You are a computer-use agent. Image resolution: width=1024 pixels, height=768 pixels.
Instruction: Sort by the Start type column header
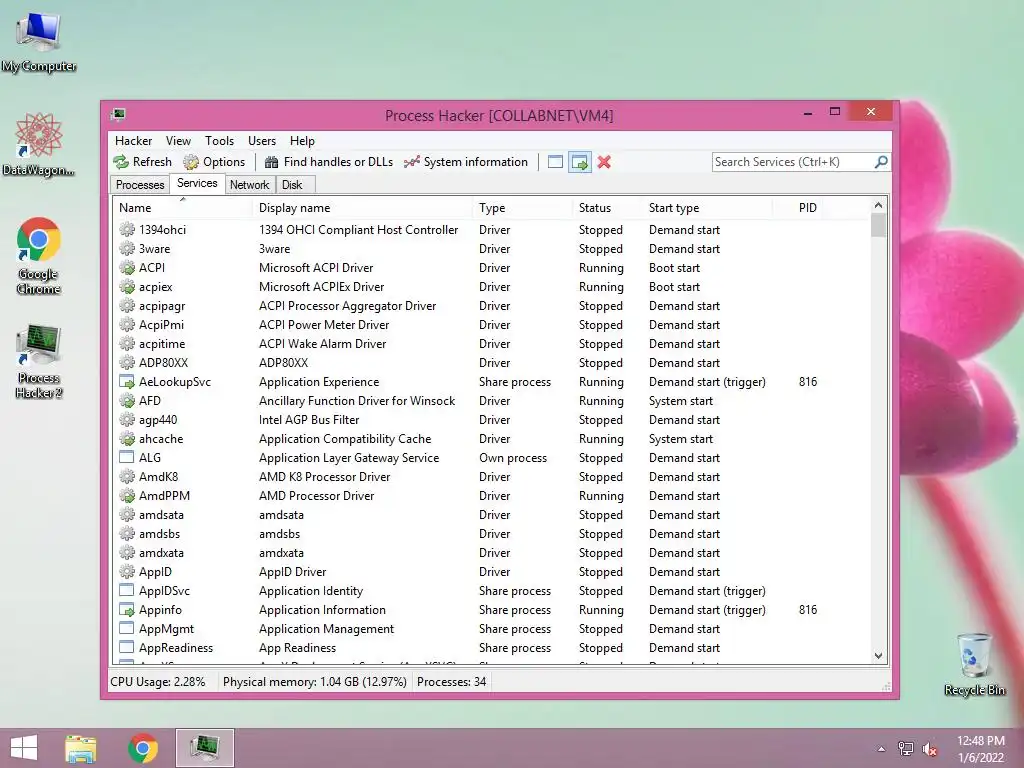[x=707, y=208]
